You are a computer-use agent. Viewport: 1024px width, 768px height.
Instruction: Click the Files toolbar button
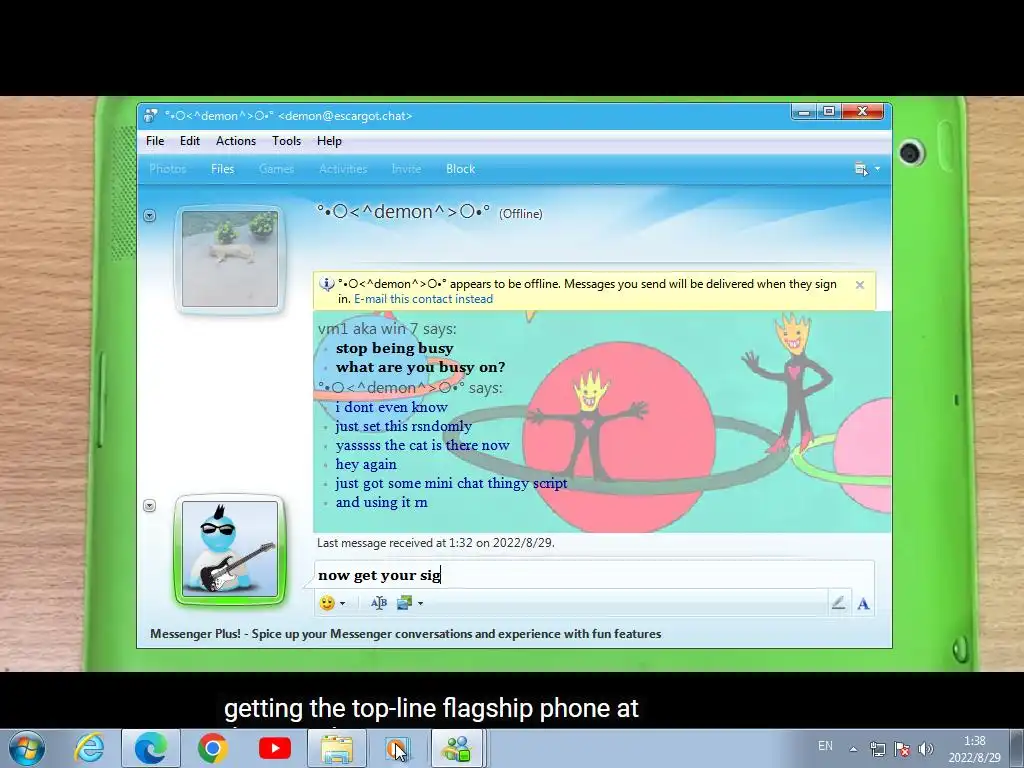pyautogui.click(x=222, y=169)
